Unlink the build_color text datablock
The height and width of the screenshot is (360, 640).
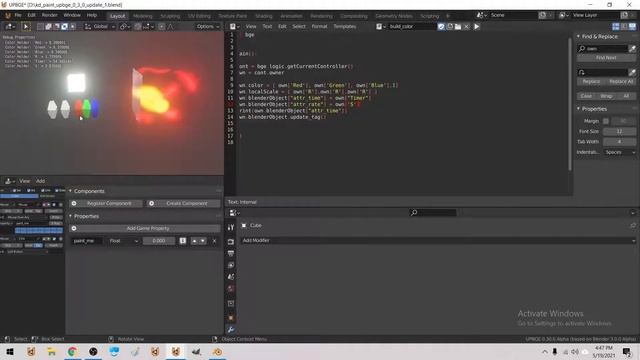click(467, 27)
